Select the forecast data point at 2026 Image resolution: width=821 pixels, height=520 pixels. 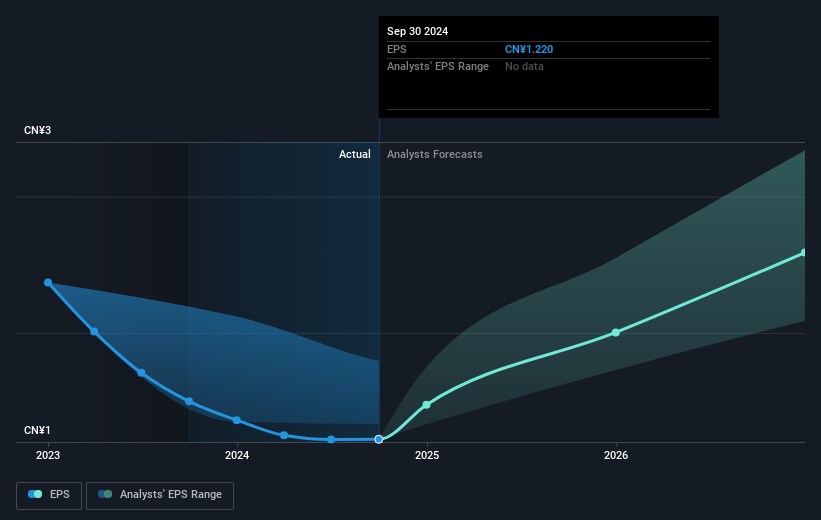click(x=616, y=333)
